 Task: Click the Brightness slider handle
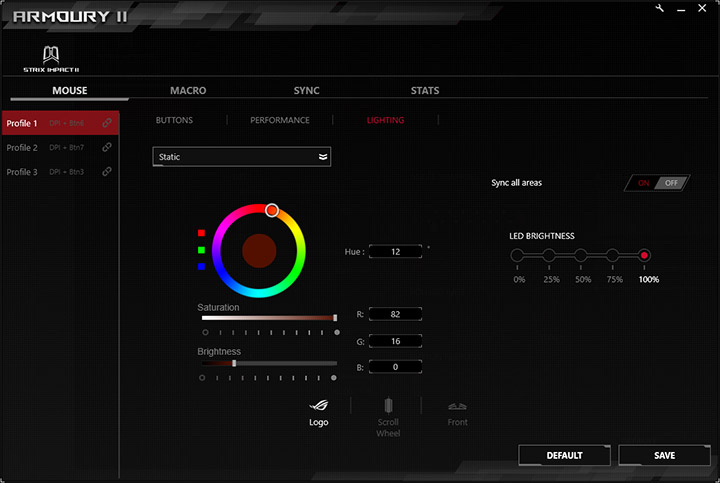coord(234,363)
